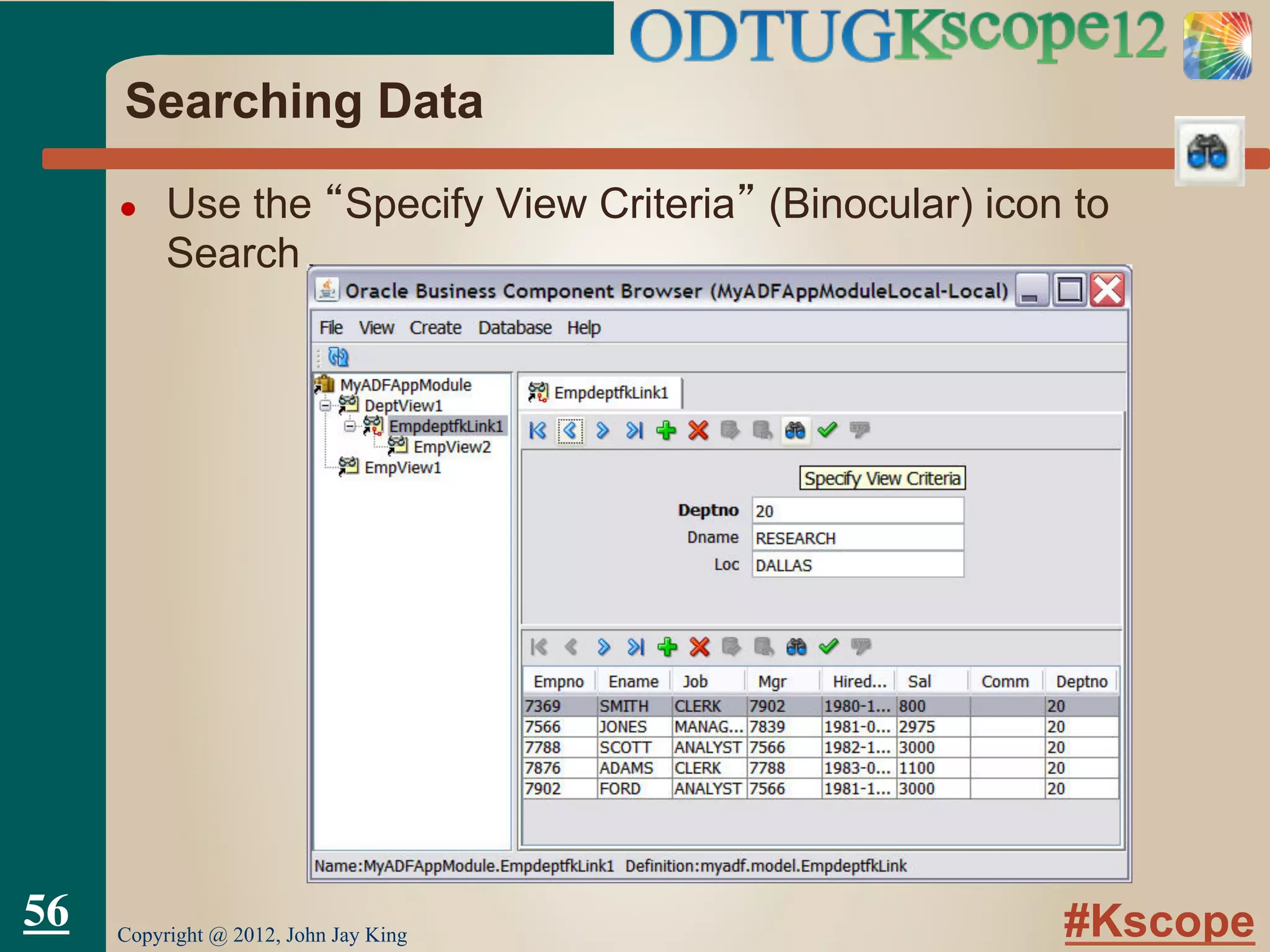The height and width of the screenshot is (952, 1270).
Task: Click previous record arrow in lower toolbar
Action: point(571,647)
